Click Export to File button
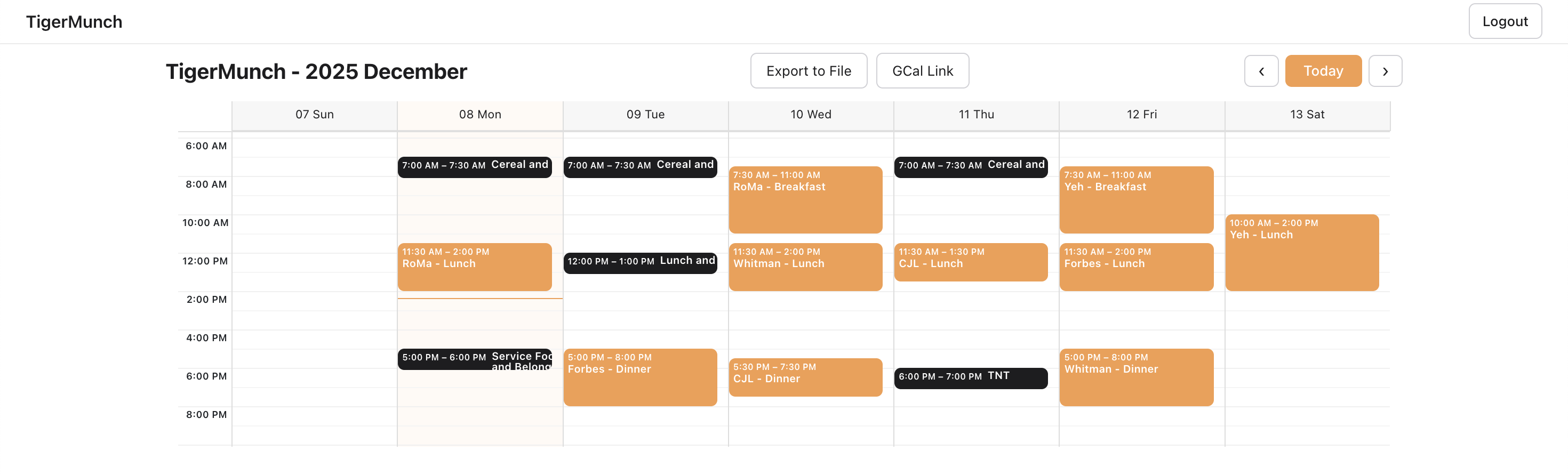The width and height of the screenshot is (1568, 475). (x=809, y=71)
